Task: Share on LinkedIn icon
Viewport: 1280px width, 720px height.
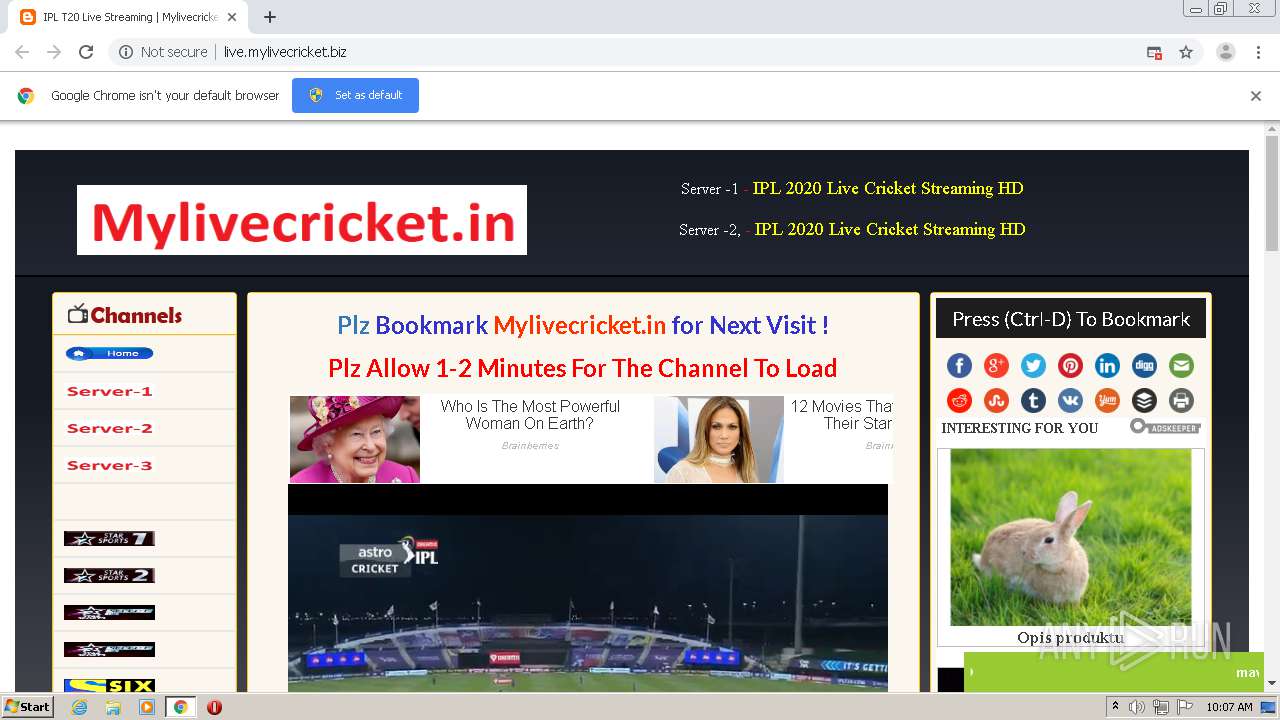Action: pyautogui.click(x=1107, y=366)
